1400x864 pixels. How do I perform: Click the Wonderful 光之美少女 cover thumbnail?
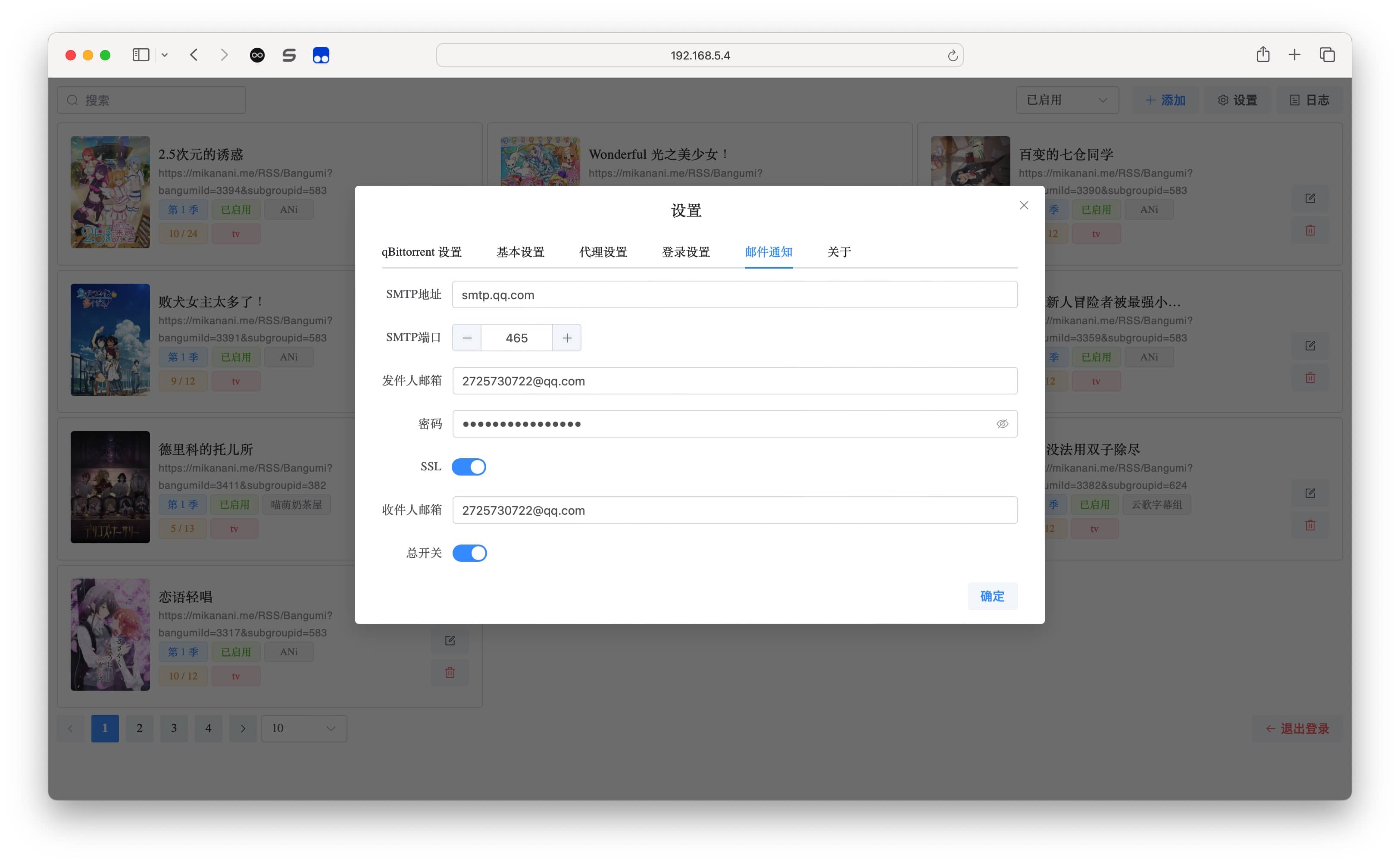[x=540, y=160]
